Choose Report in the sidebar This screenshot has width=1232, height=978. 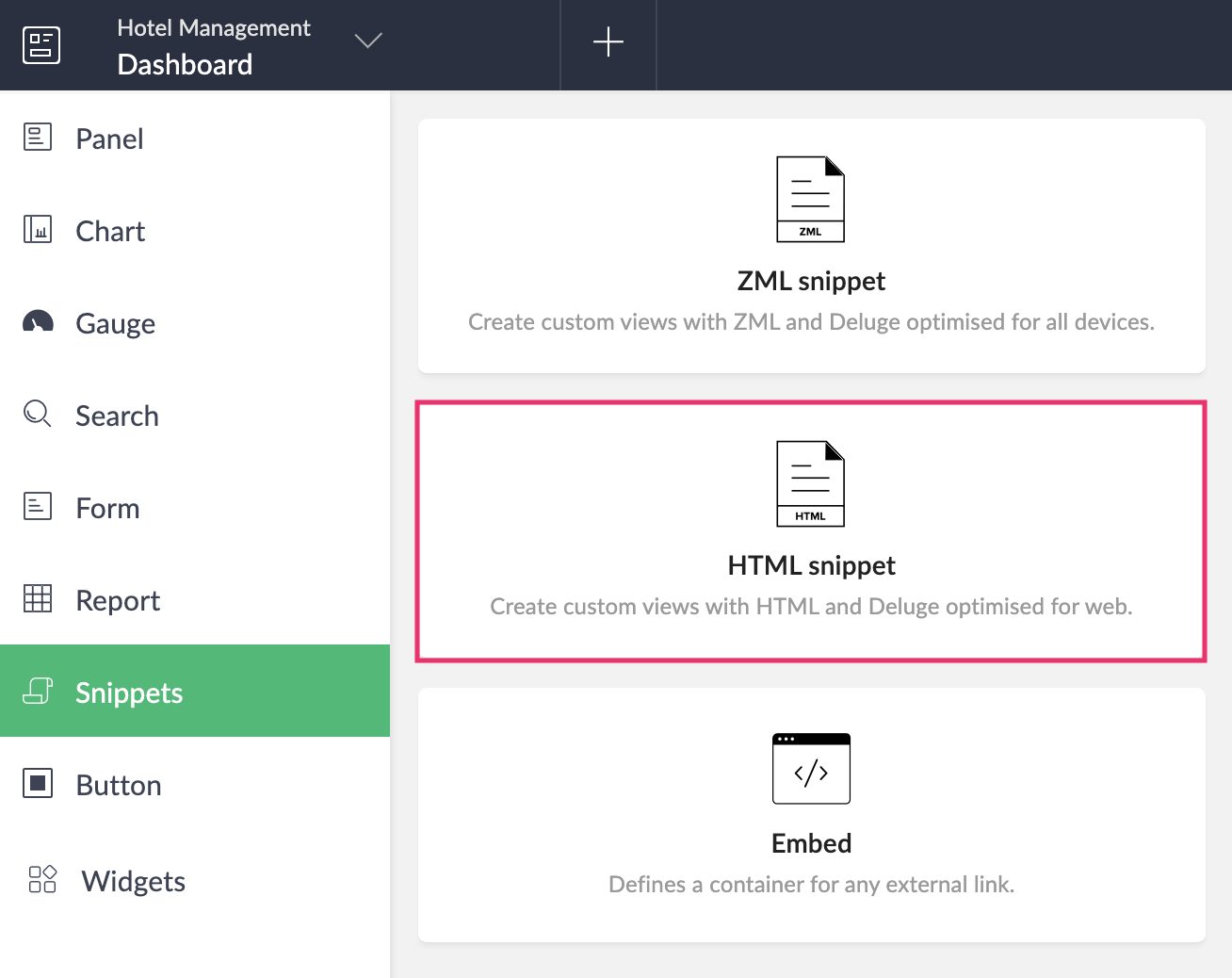click(195, 600)
